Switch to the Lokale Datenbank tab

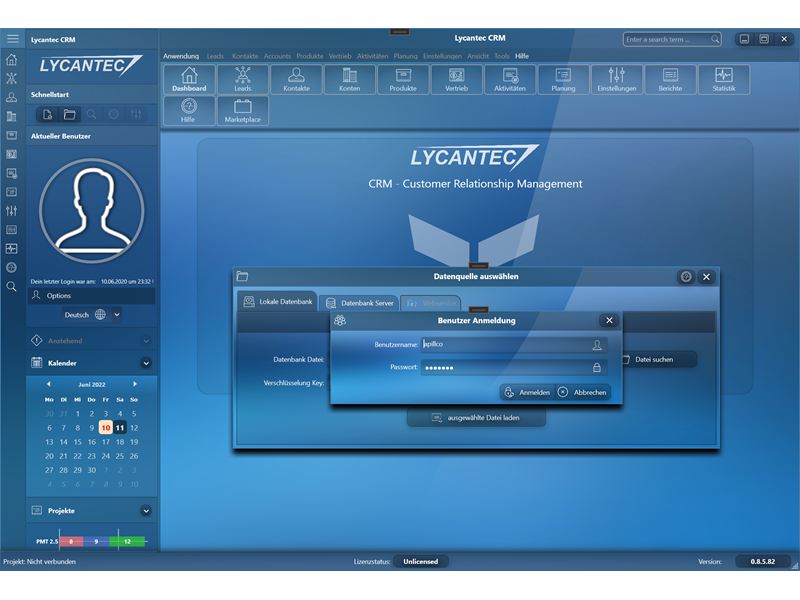coord(278,302)
